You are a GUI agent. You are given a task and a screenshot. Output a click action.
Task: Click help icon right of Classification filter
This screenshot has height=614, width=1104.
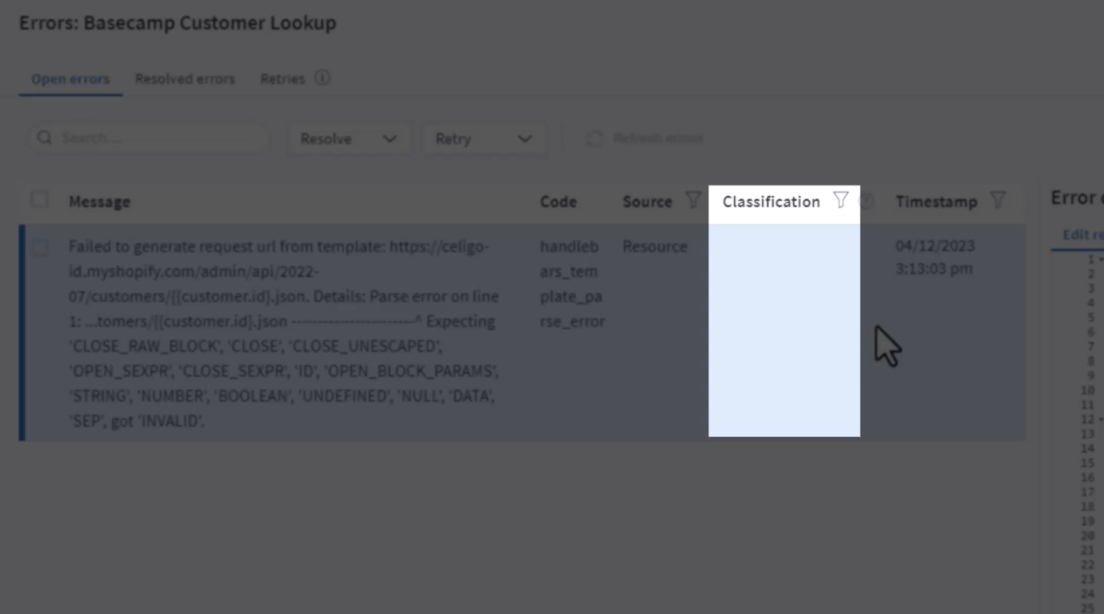(867, 201)
